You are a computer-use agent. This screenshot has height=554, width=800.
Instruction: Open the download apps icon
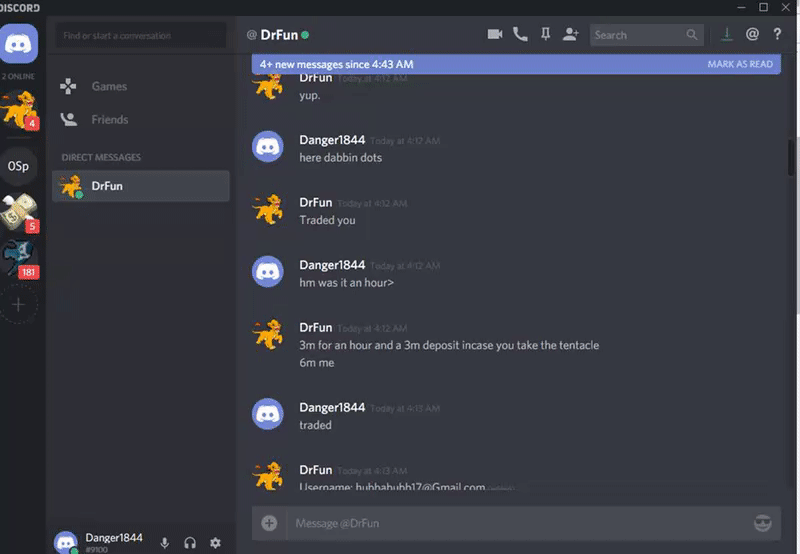point(727,34)
